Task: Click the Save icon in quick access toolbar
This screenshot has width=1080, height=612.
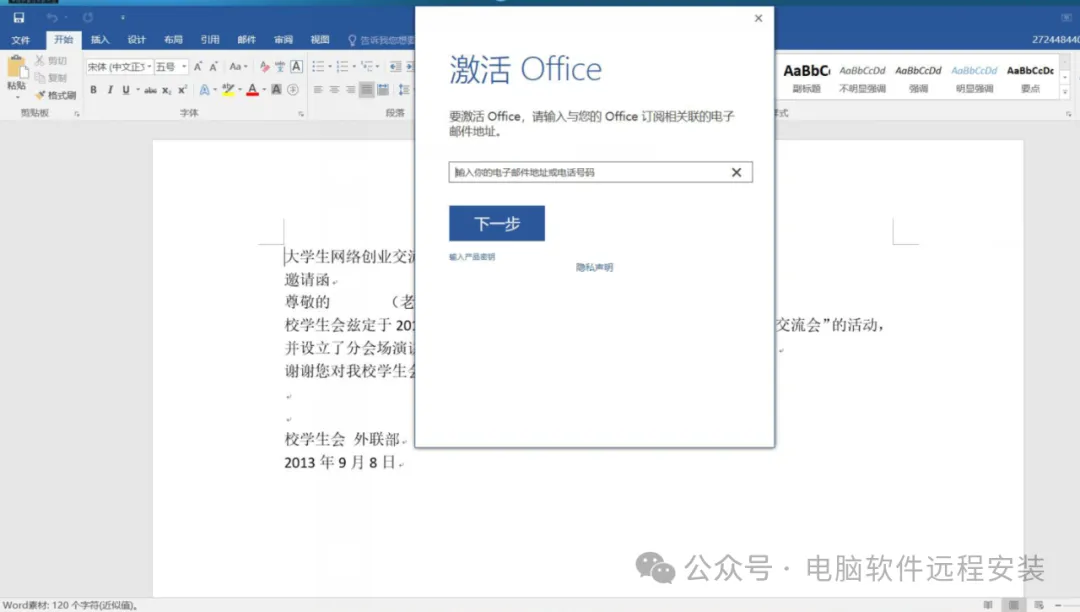Action: [19, 18]
